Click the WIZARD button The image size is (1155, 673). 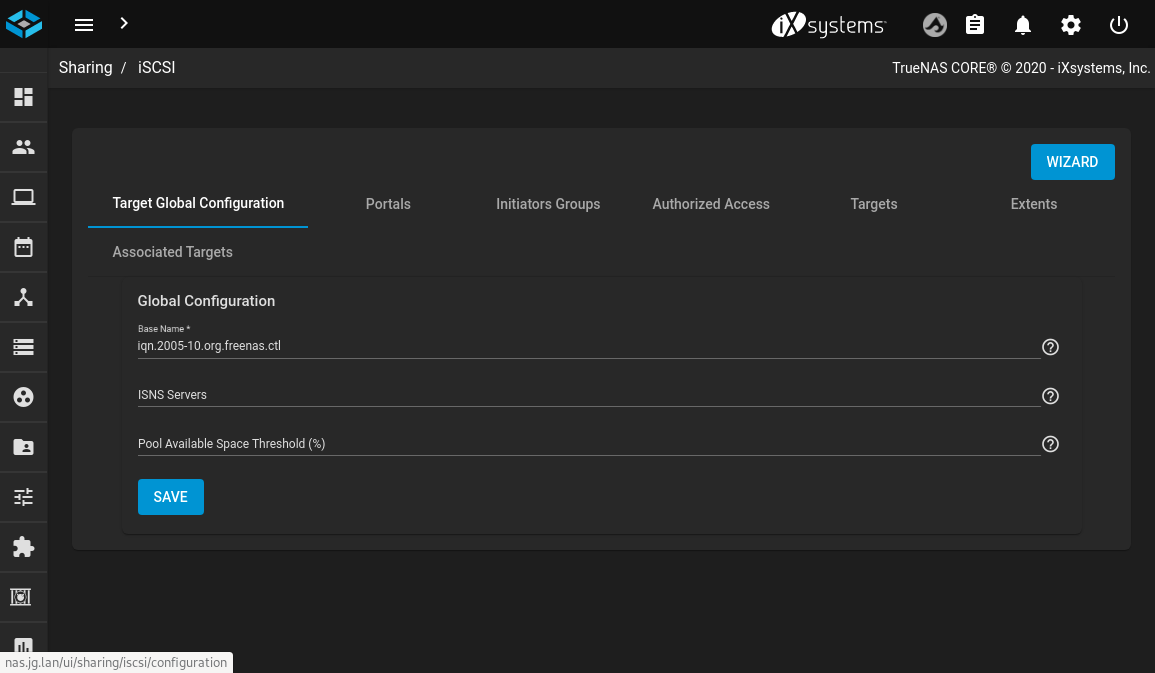1072,162
